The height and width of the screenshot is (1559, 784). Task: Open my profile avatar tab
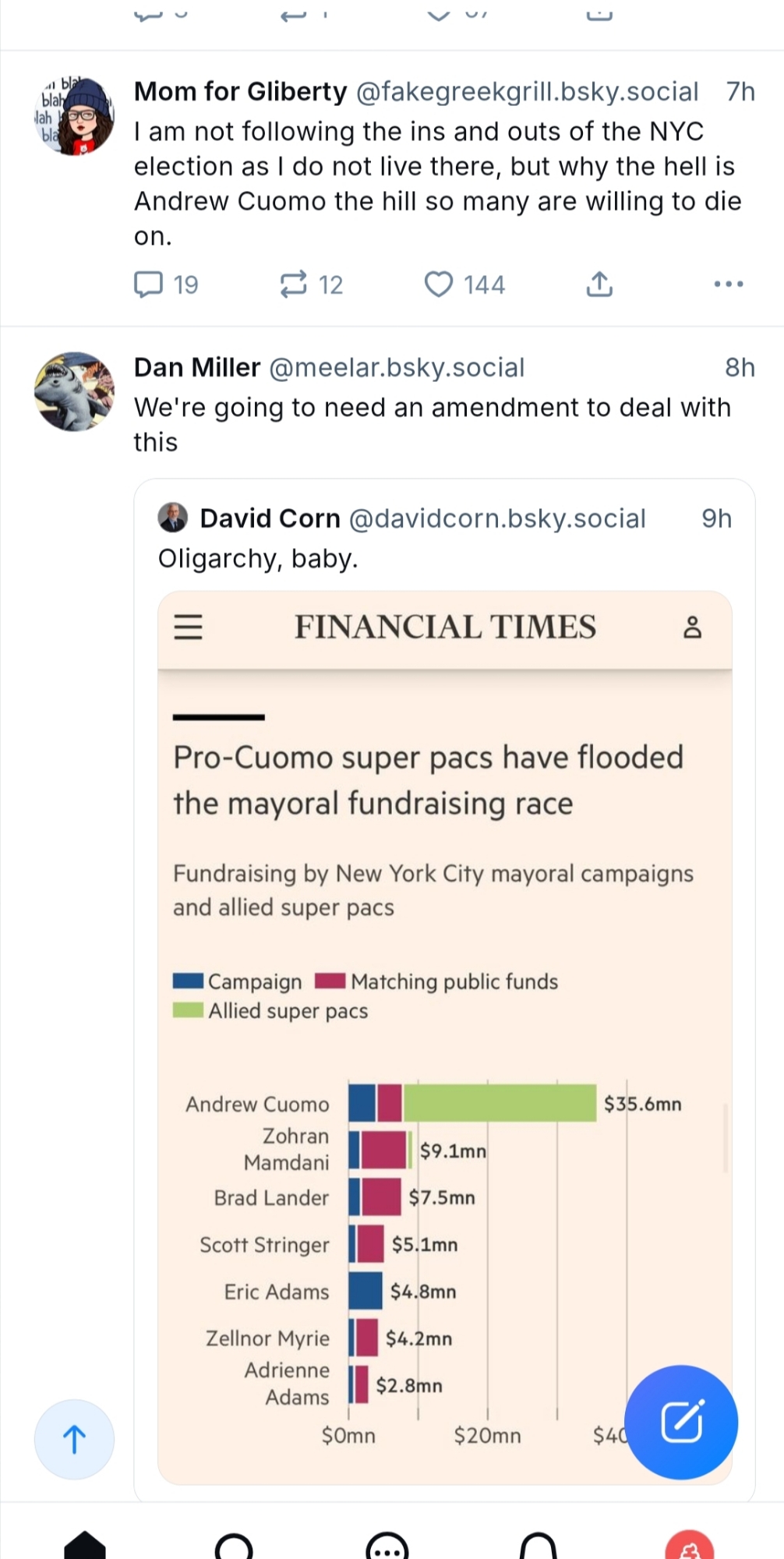(x=690, y=1547)
